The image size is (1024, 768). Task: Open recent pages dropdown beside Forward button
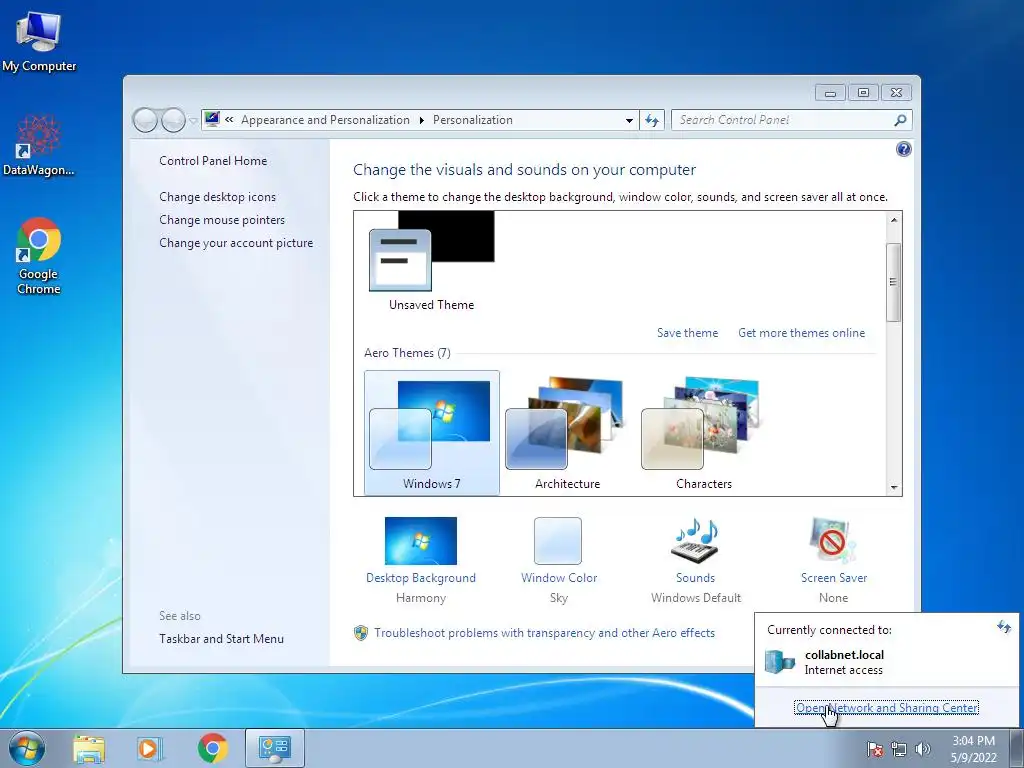pyautogui.click(x=193, y=121)
